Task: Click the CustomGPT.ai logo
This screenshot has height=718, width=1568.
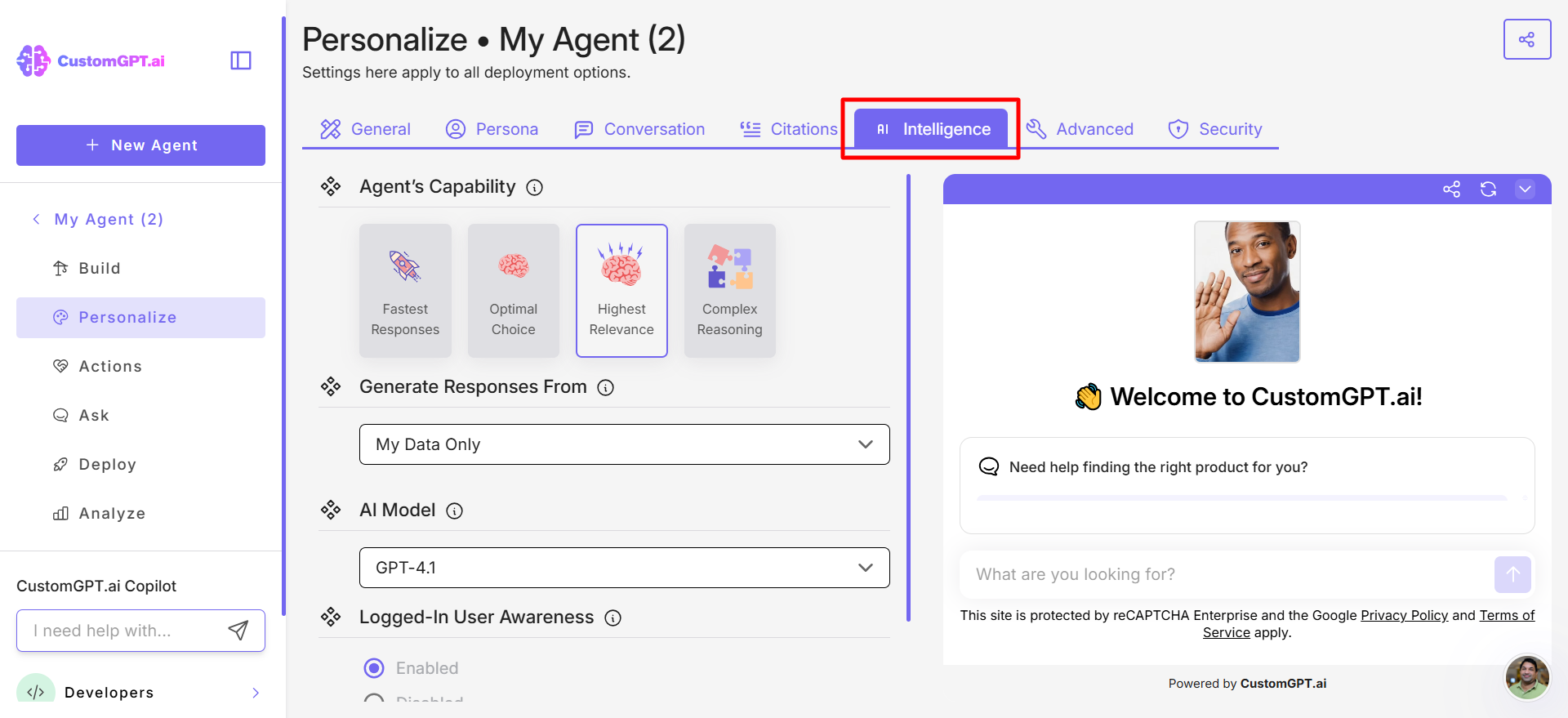Action: [x=91, y=60]
